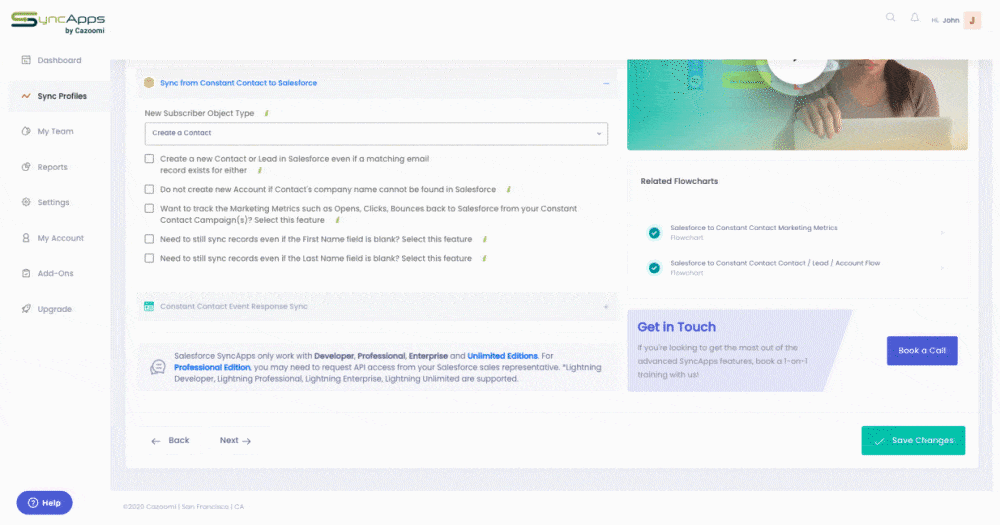Enable tracking Marketing Metrics checkbox
Image resolution: width=1000 pixels, height=525 pixels.
(x=149, y=209)
